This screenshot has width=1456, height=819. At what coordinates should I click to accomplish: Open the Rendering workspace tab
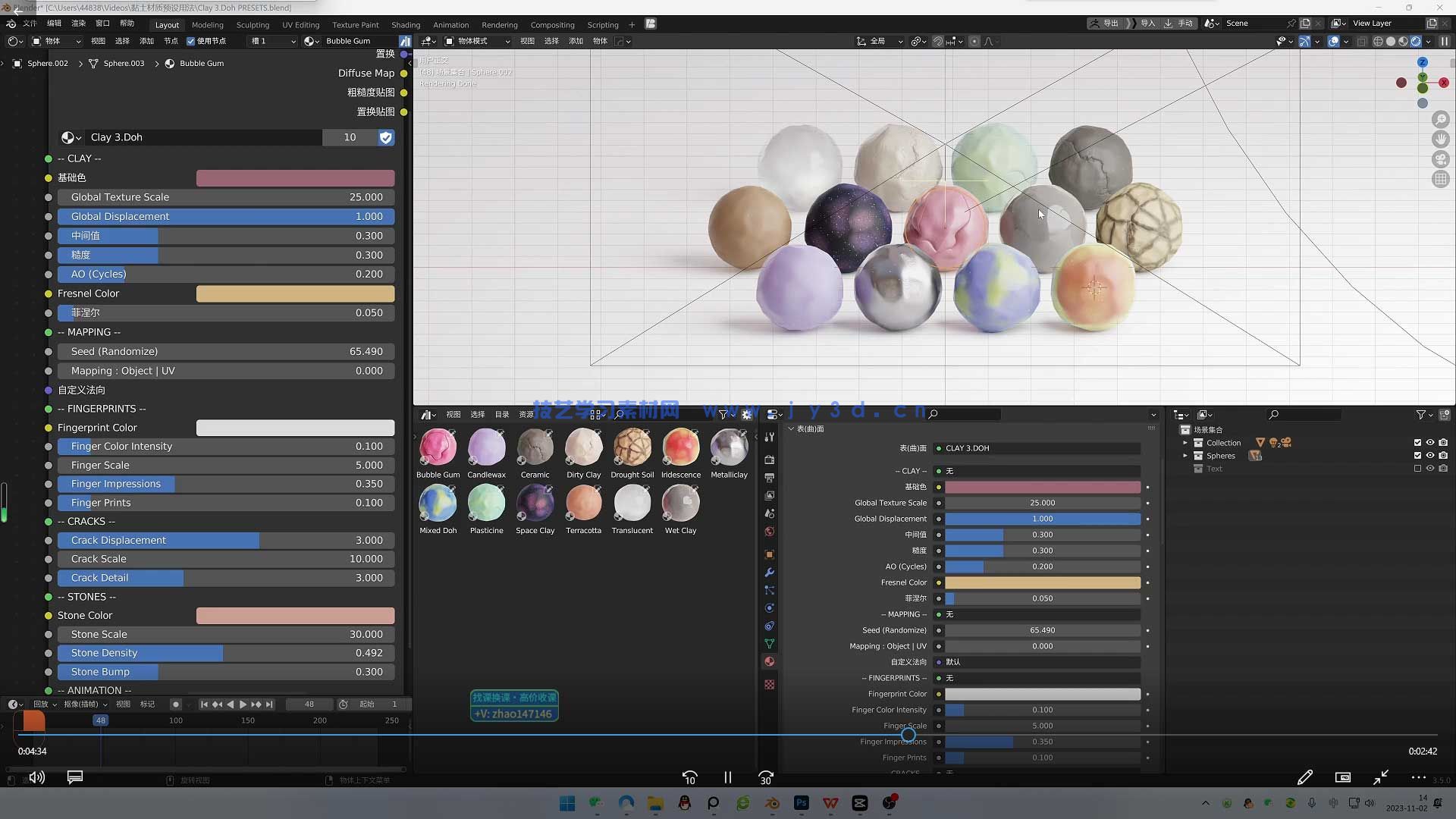pos(499,25)
